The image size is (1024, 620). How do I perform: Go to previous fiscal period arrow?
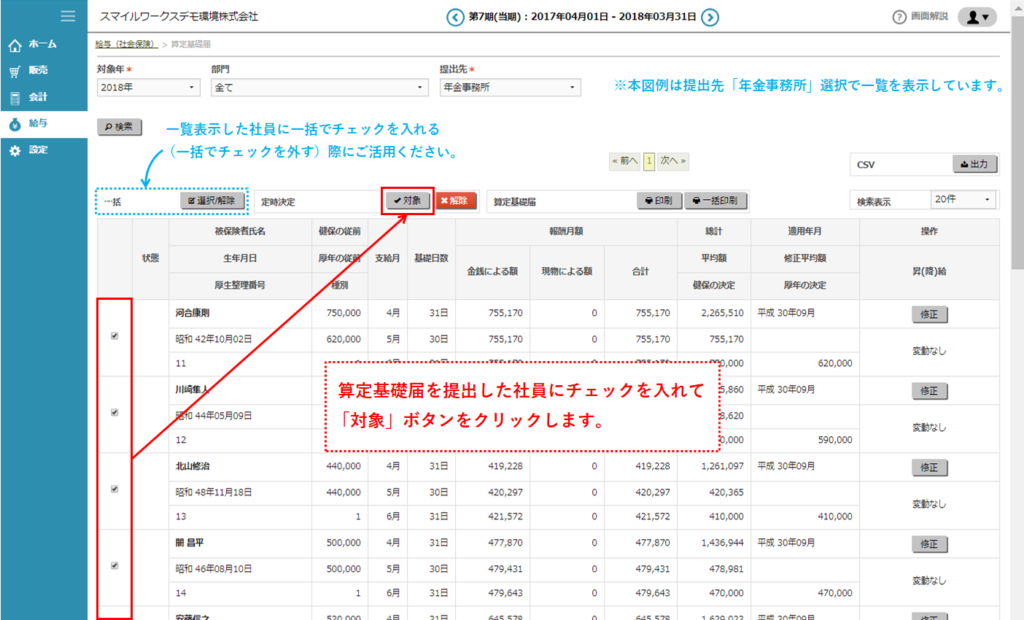[x=455, y=17]
